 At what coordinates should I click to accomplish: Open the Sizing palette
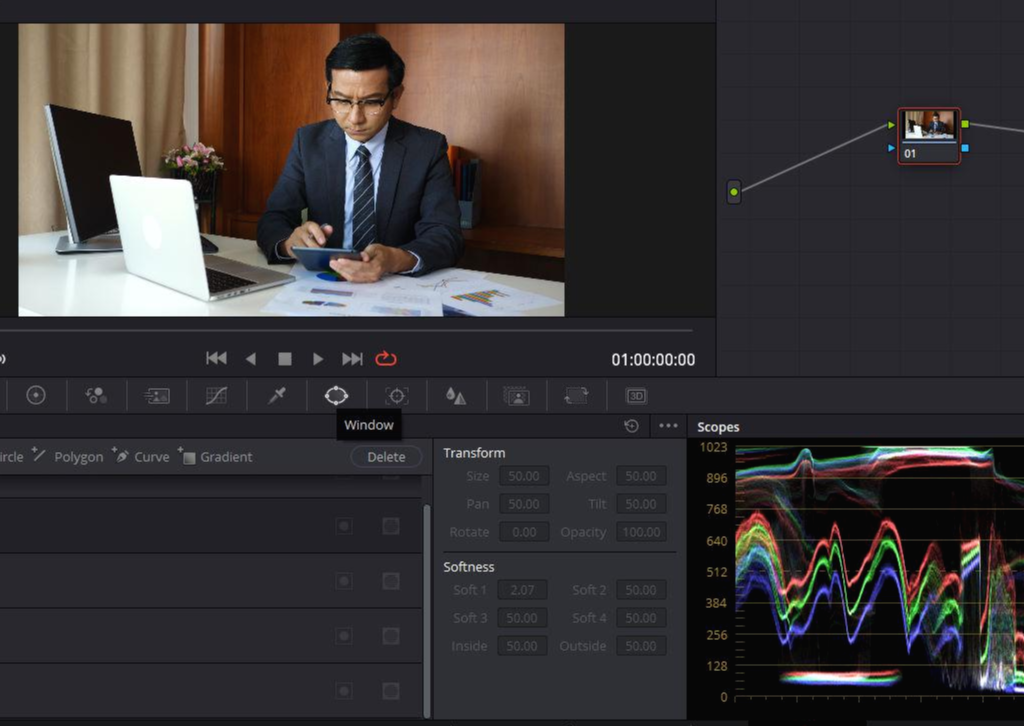576,395
